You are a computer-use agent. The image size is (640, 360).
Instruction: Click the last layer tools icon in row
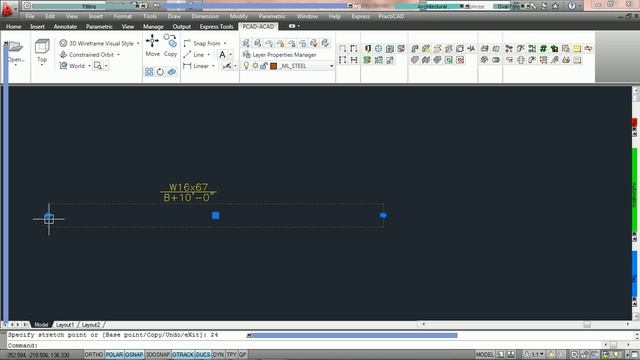(325, 43)
